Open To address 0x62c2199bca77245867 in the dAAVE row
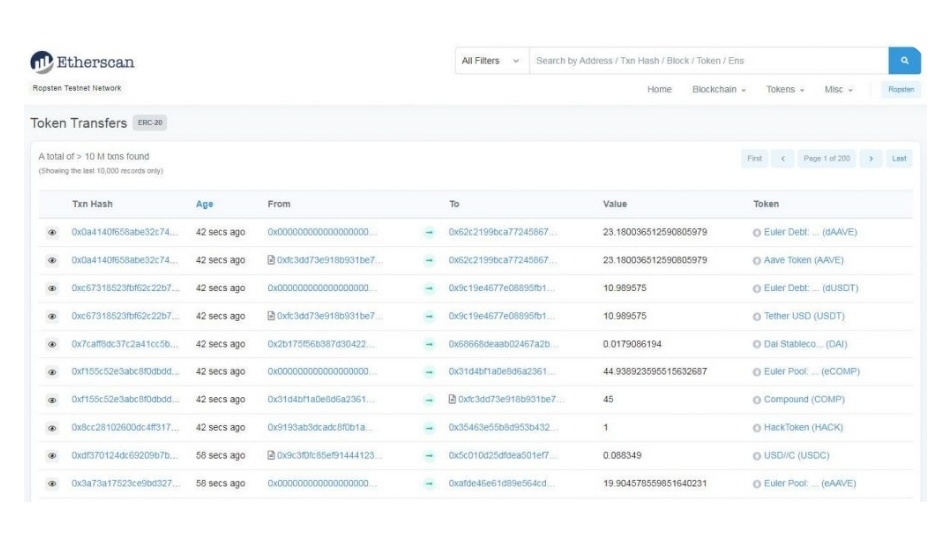This screenshot has height=547, width=952. pos(503,232)
